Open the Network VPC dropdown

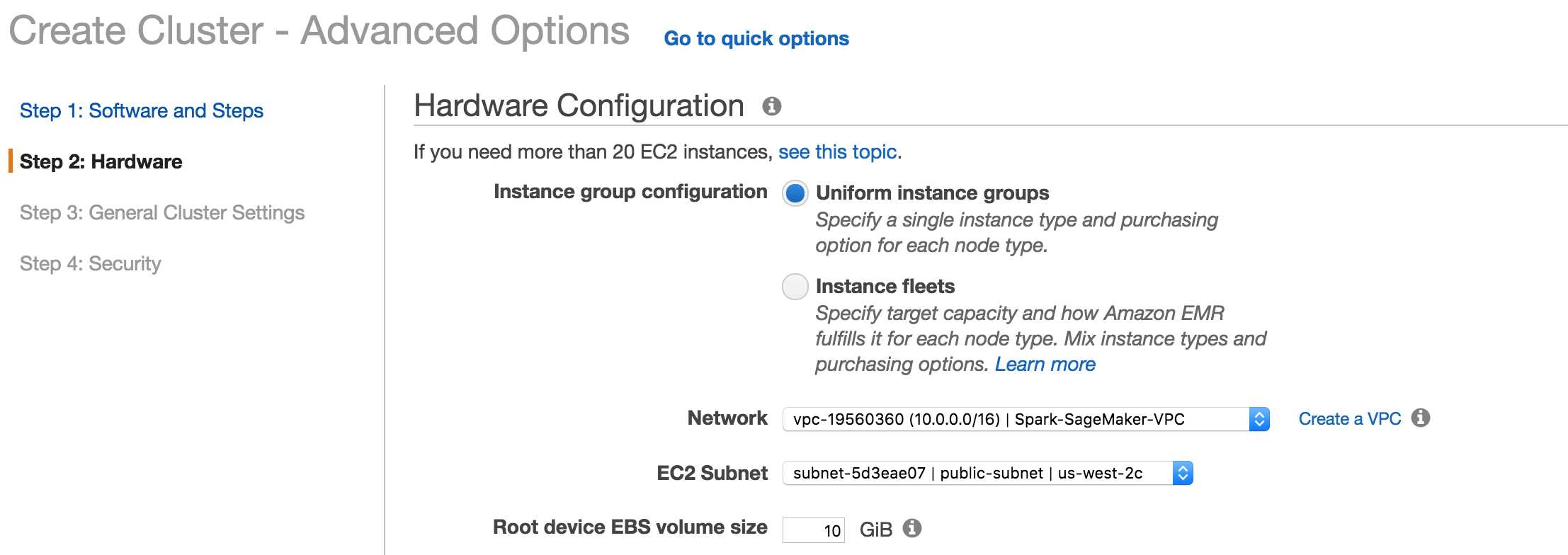click(1025, 419)
